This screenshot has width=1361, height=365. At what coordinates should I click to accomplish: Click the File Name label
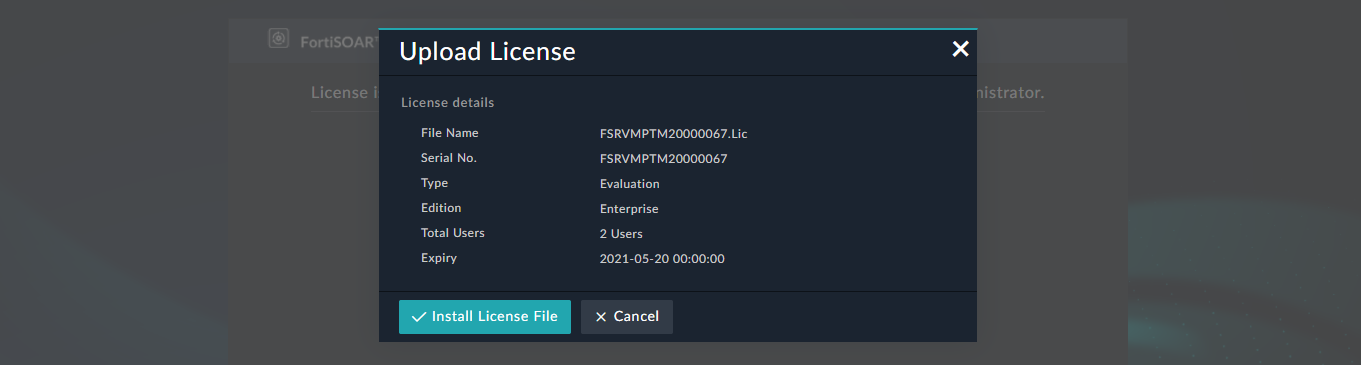pos(450,133)
